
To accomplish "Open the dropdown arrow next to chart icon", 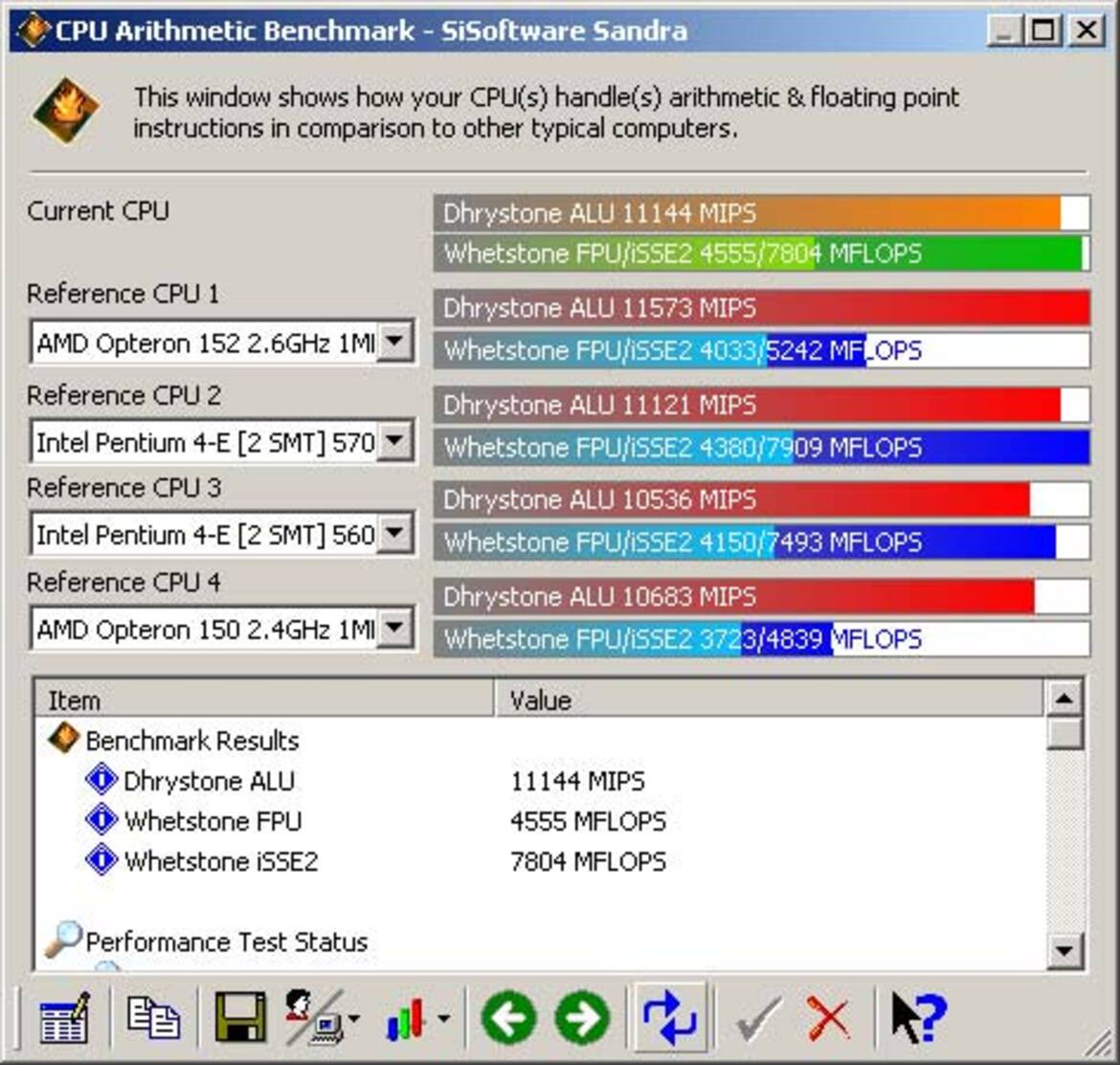I will click(x=443, y=1019).
